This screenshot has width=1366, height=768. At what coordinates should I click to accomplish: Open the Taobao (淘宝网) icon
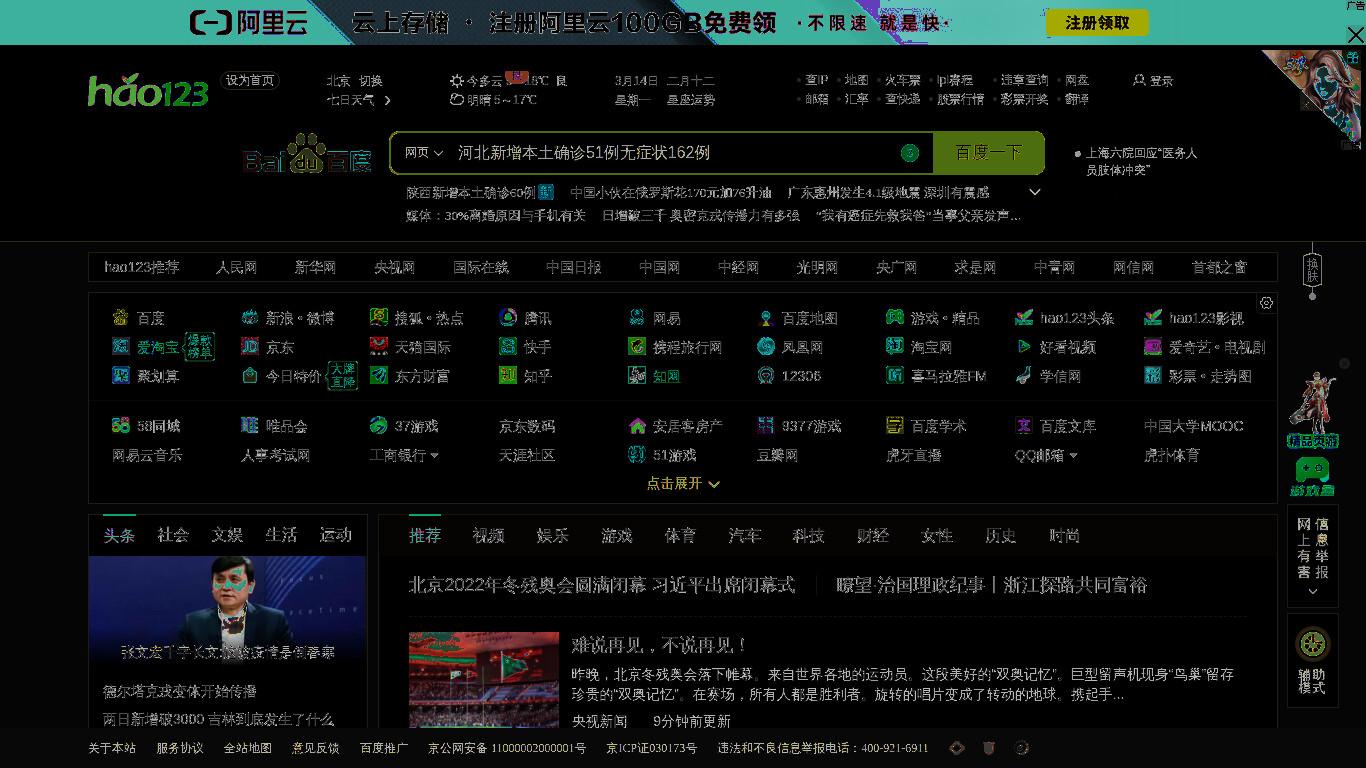(x=894, y=347)
